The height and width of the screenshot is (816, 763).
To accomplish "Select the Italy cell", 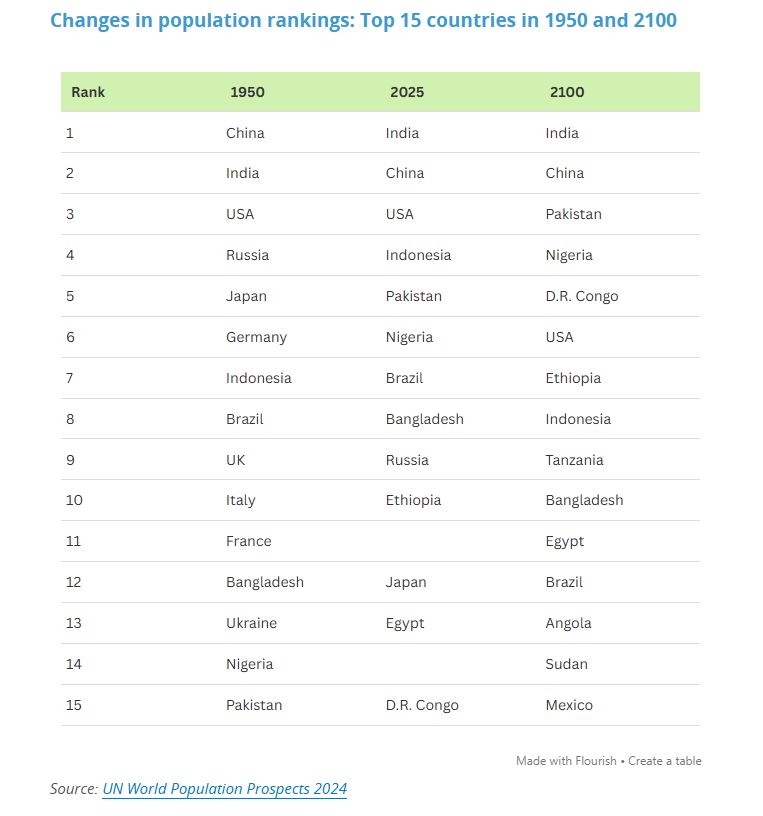I will click(240, 500).
